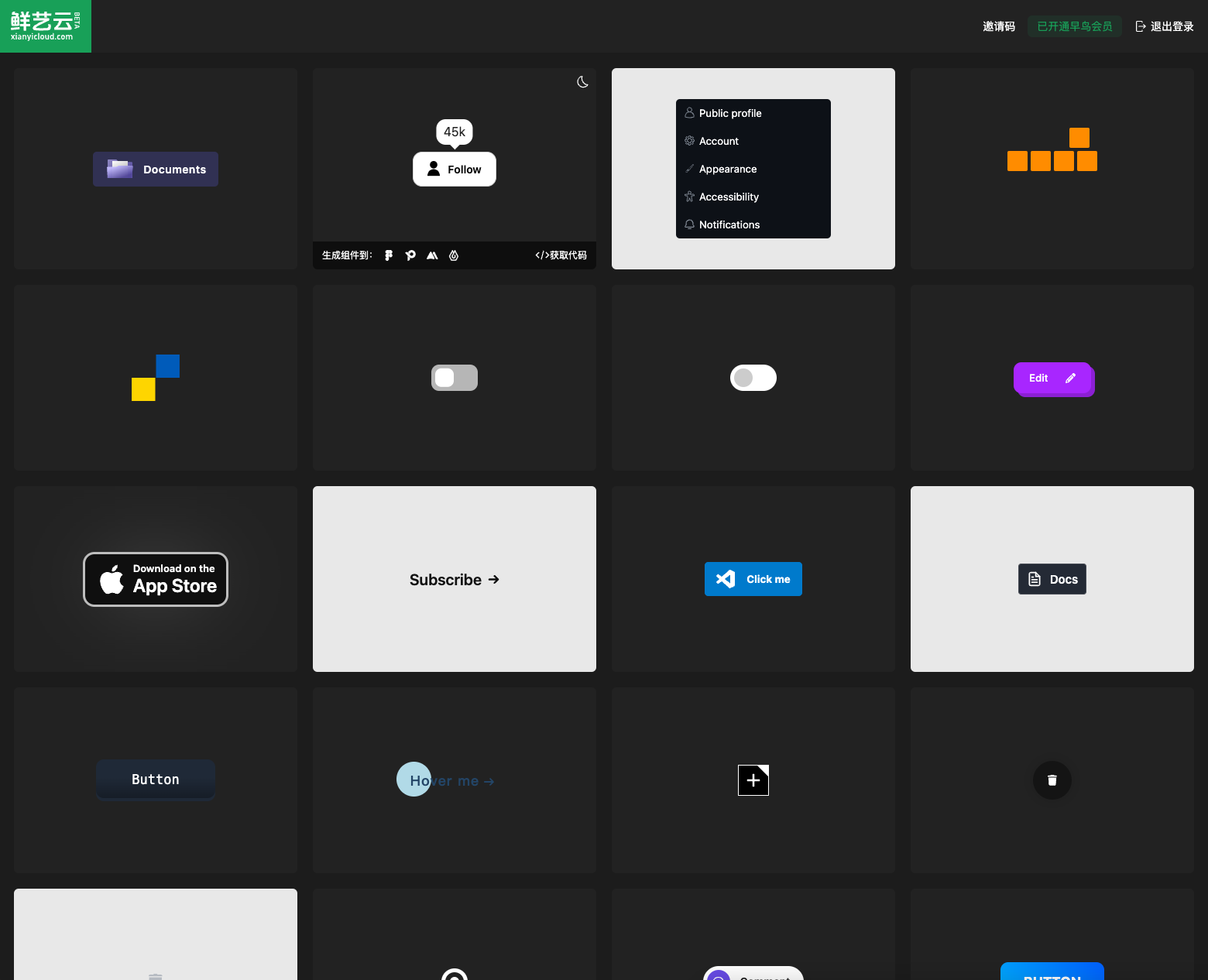Switch the white rounded pill toggle
The height and width of the screenshot is (980, 1208).
(x=753, y=378)
